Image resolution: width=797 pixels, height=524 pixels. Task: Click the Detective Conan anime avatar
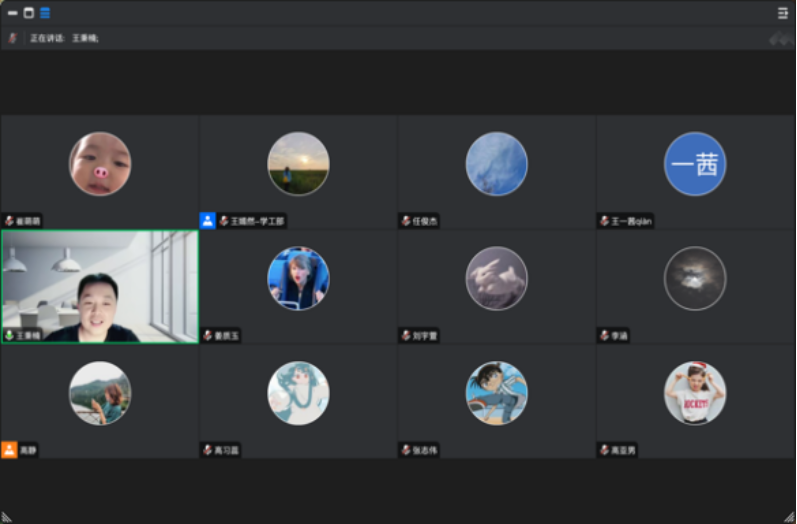[x=497, y=393]
